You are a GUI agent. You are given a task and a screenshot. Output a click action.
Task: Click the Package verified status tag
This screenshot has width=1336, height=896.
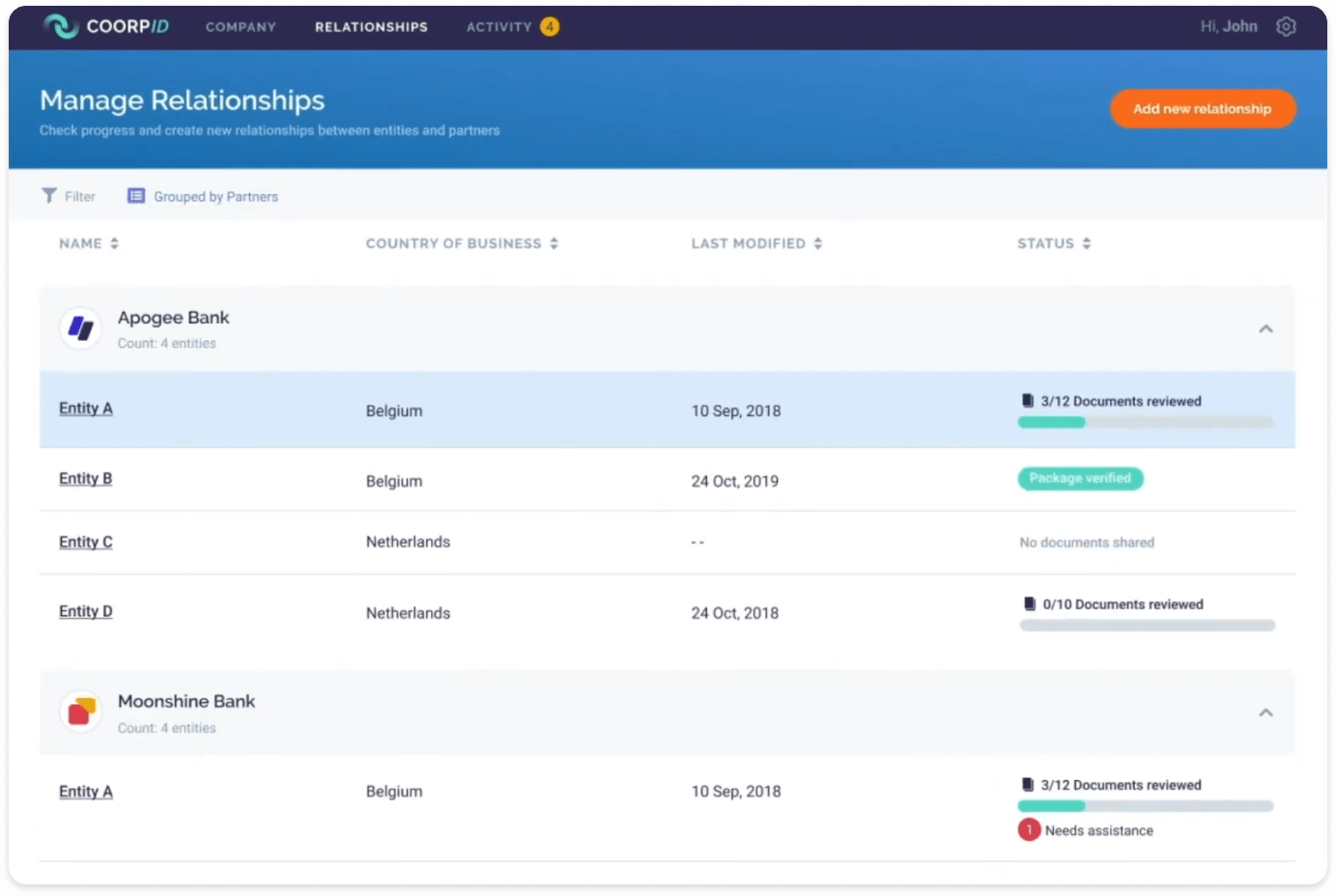tap(1080, 478)
